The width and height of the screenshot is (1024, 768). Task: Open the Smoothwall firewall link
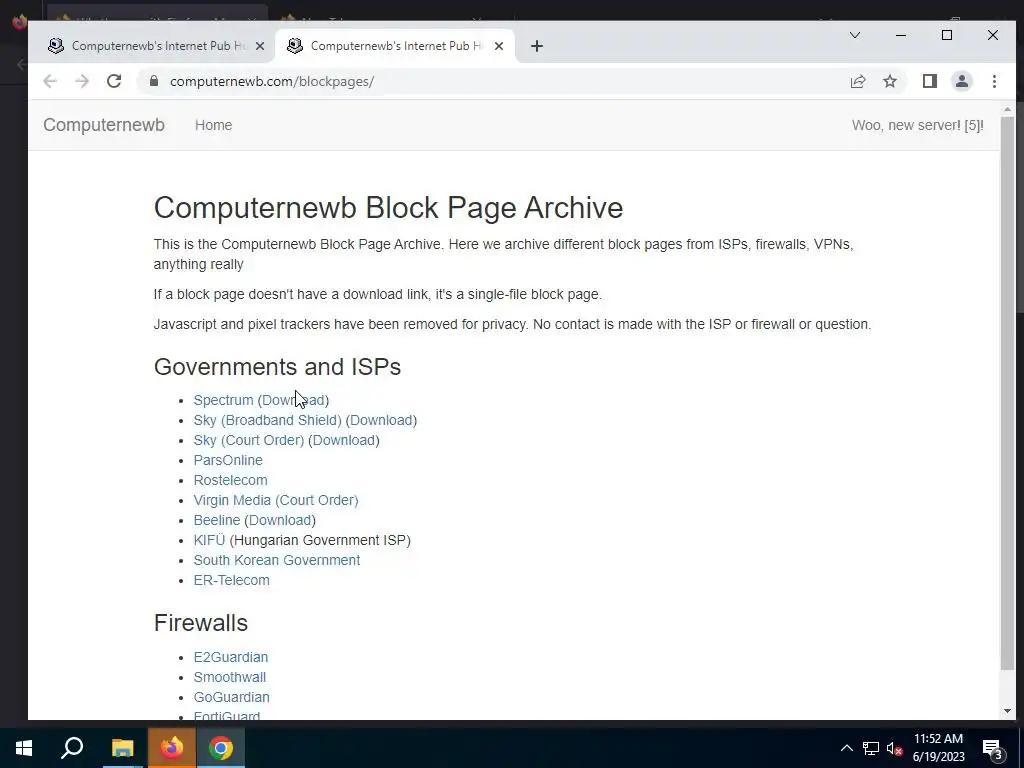point(229,677)
